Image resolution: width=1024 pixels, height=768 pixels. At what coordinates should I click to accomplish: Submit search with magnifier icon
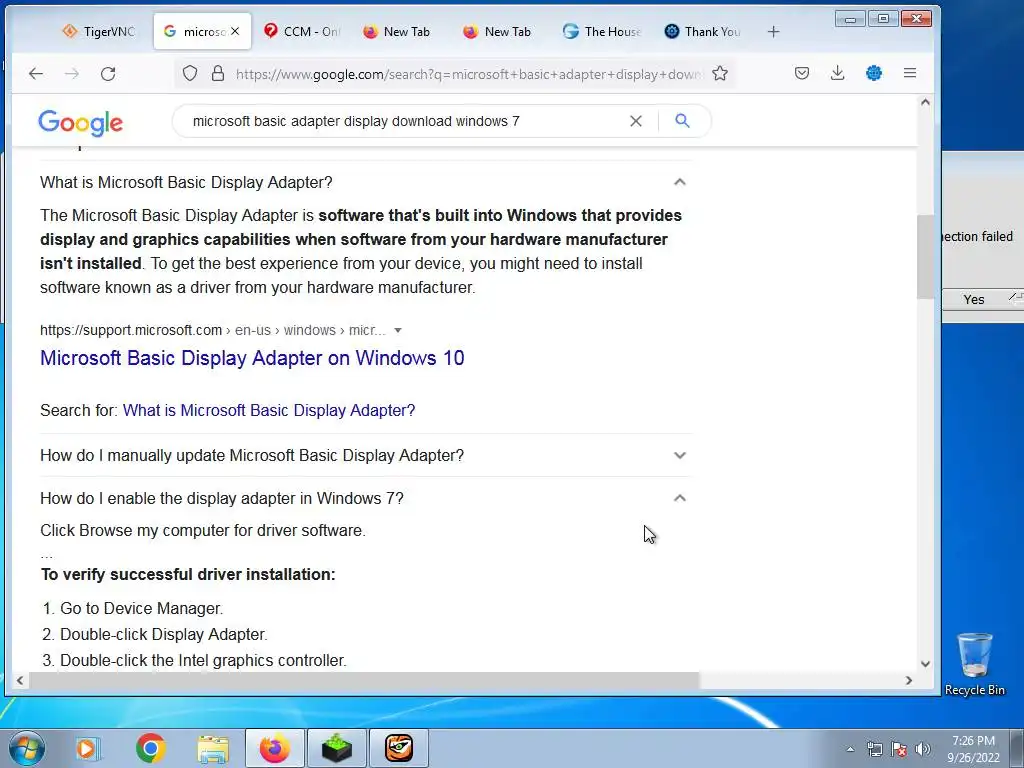tap(682, 120)
